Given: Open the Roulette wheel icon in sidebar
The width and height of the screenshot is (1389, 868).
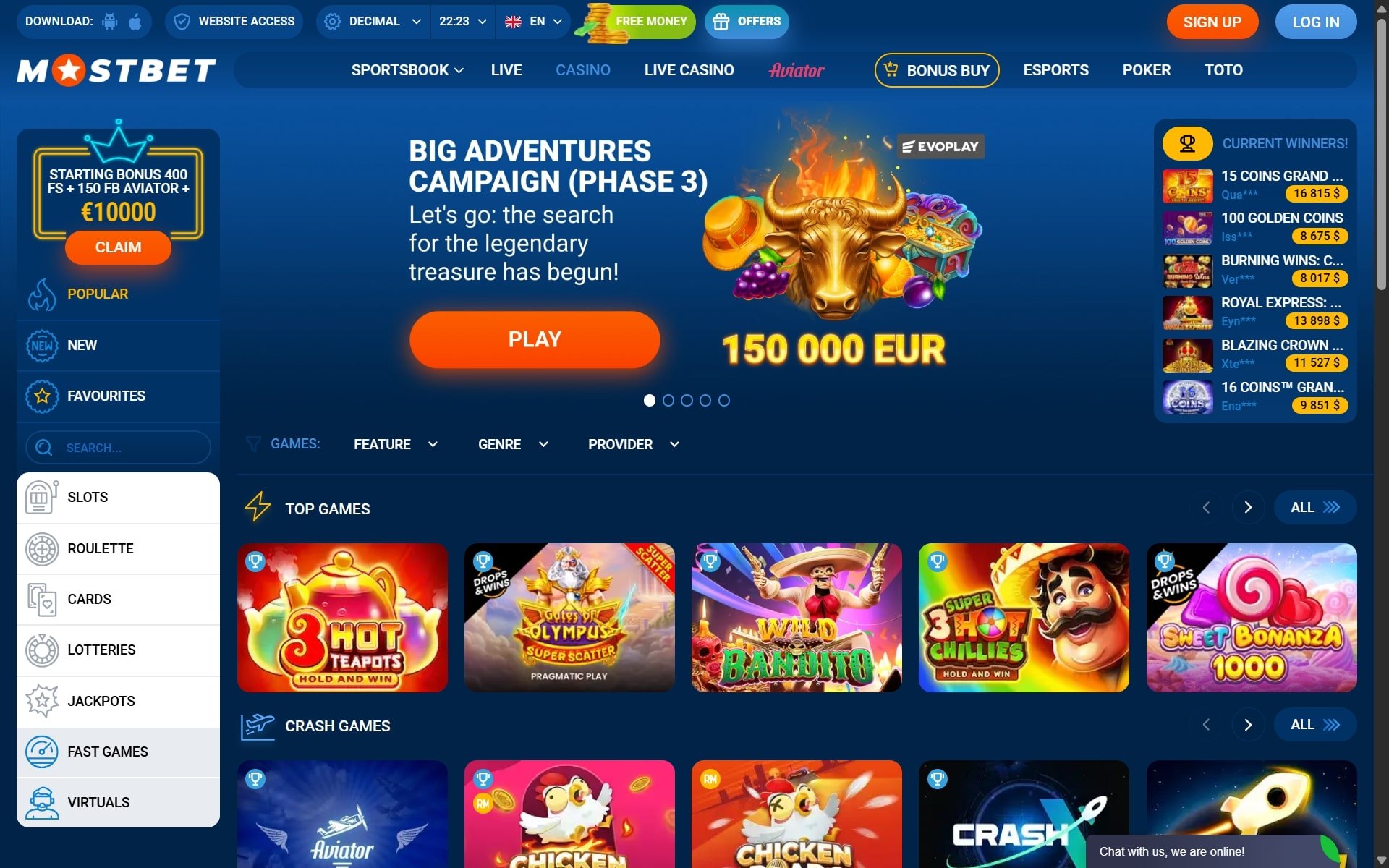Looking at the screenshot, I should click(42, 549).
